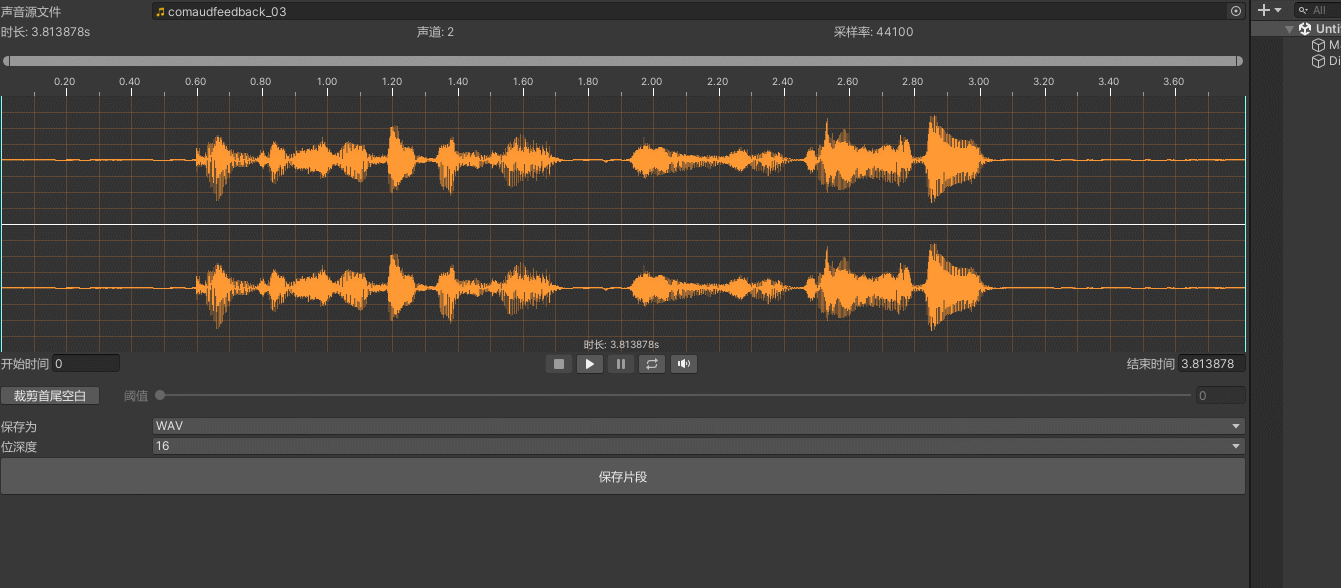Image resolution: width=1341 pixels, height=588 pixels.
Task: Click the plus add button in Hierarchy panel
Action: (x=1264, y=10)
